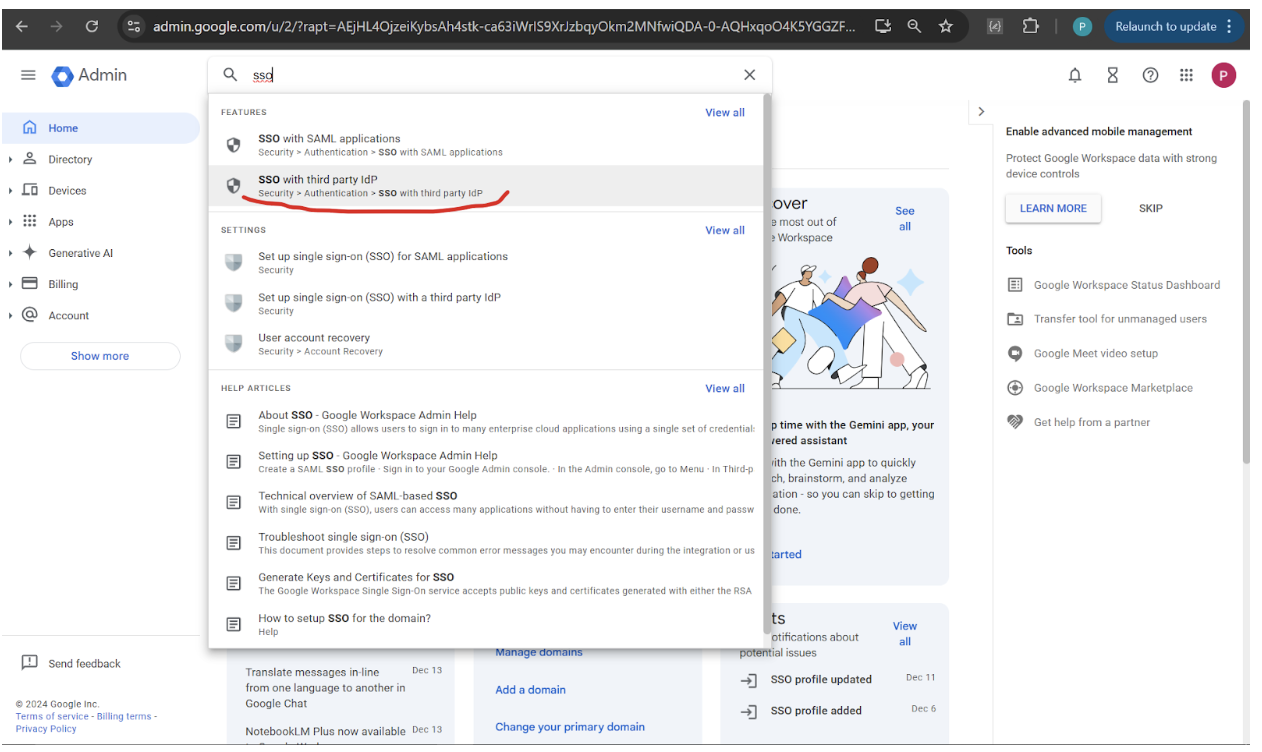Click View all next to Settings
Viewport: 1262px width, 752px height.
pos(725,230)
